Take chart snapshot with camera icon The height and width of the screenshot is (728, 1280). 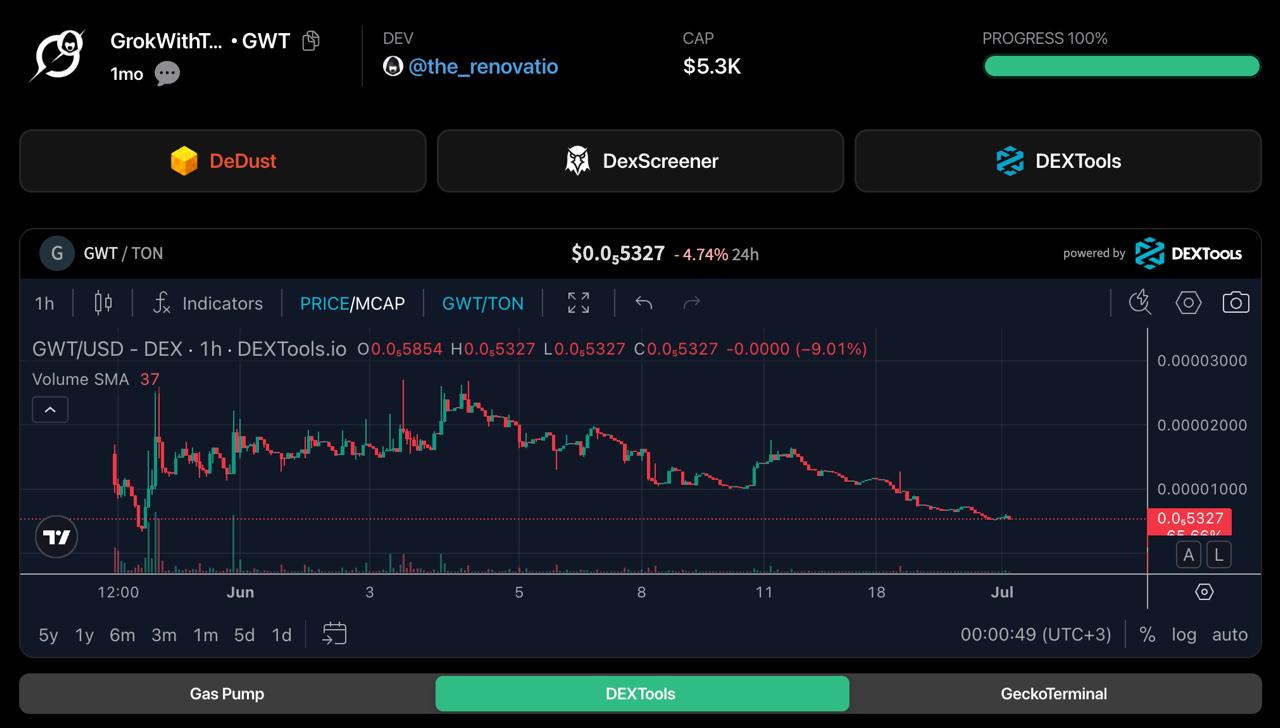click(x=1236, y=302)
